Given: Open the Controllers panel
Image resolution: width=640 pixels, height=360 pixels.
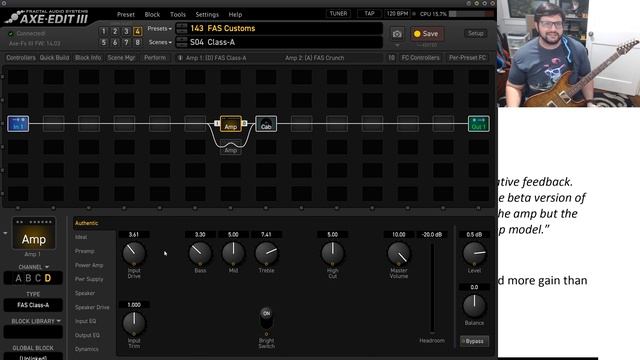Looking at the screenshot, I should pos(21,58).
